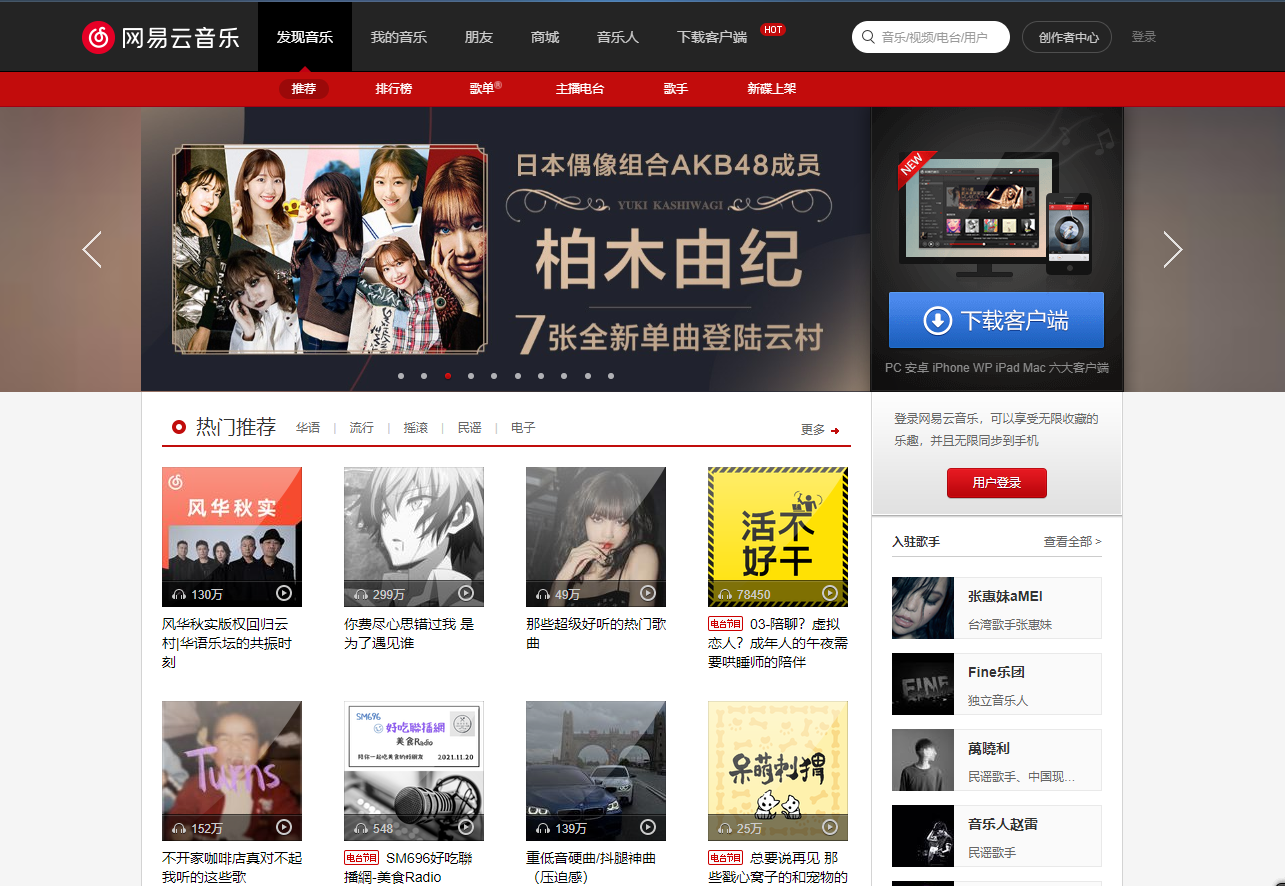Go to the 朋友 tab
The image size is (1285, 886).
(x=479, y=37)
